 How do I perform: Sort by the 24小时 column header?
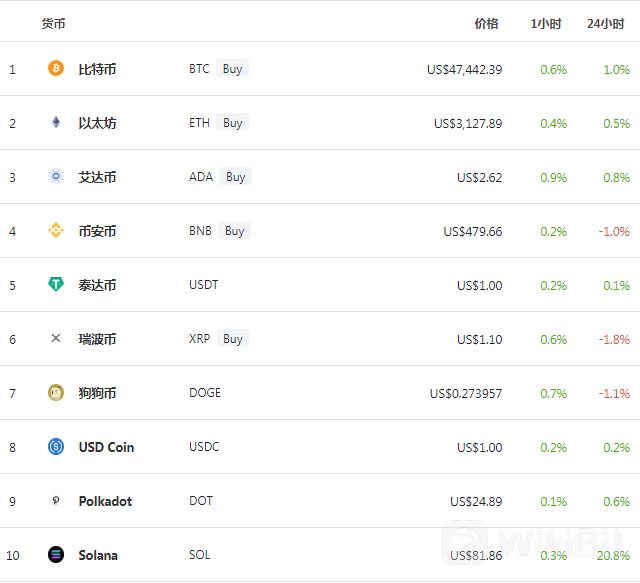pos(606,24)
